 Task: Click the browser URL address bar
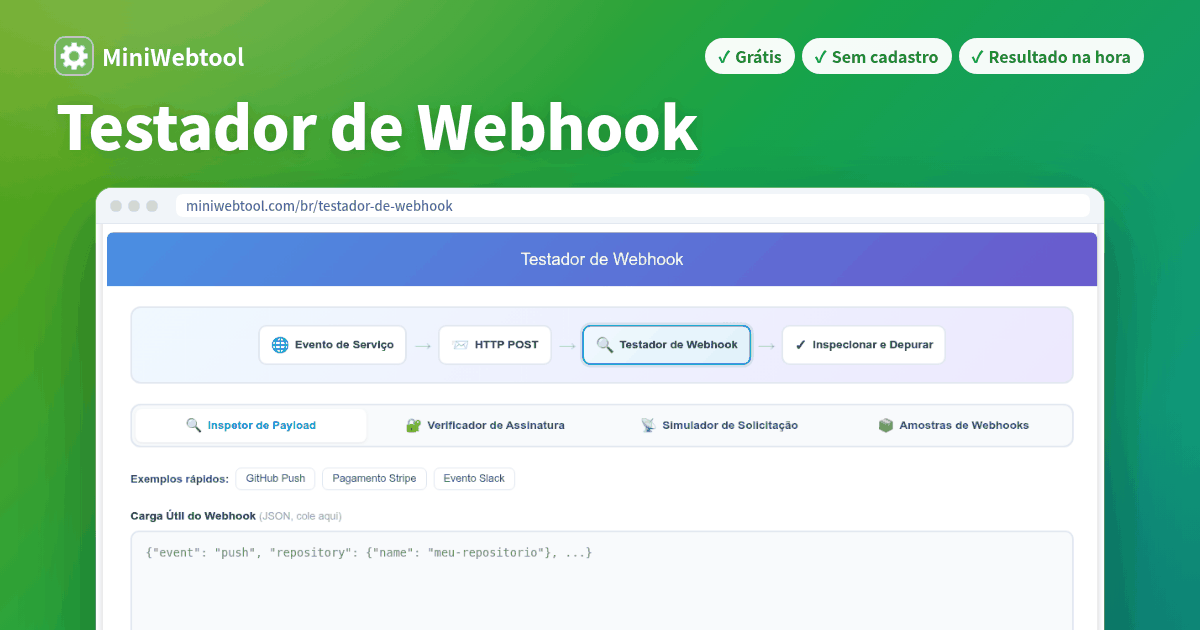(x=632, y=206)
